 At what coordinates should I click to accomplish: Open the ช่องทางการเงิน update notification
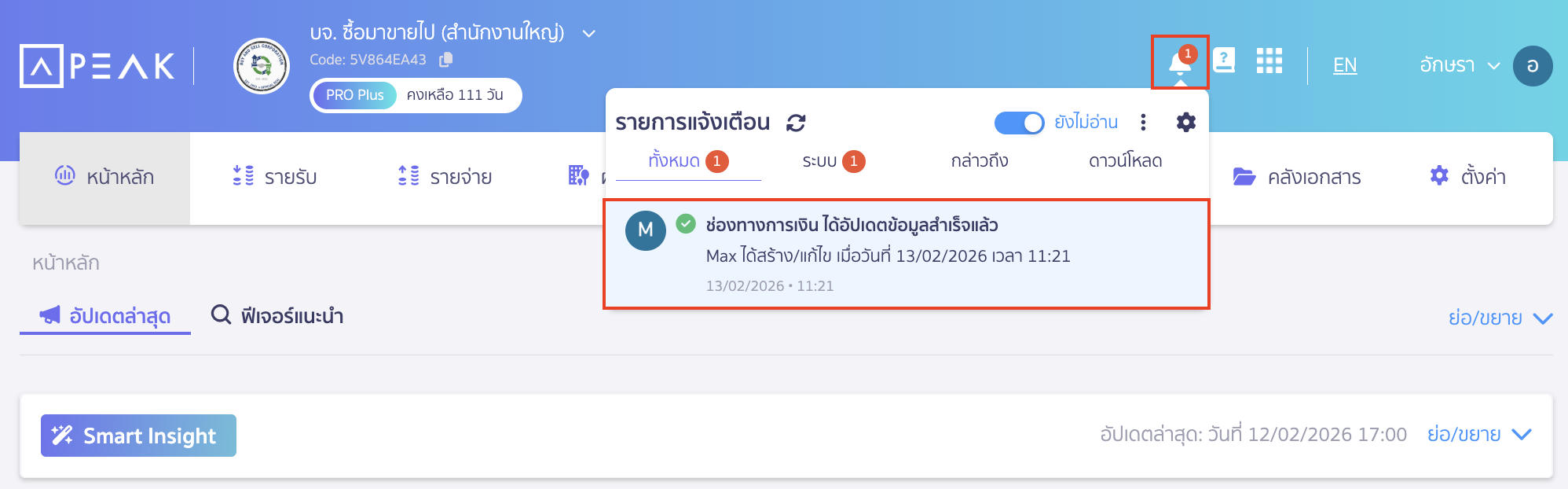907,254
